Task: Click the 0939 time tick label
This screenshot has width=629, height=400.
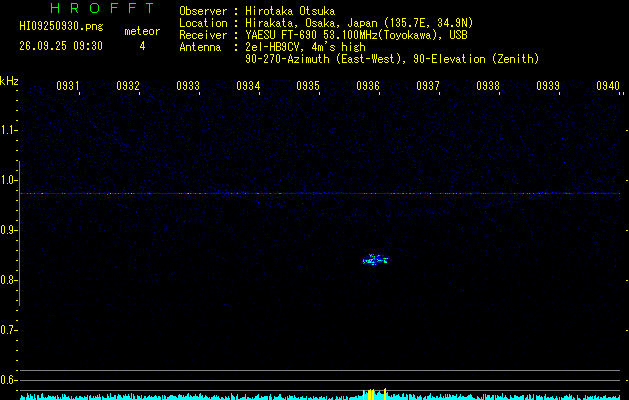Action: (x=548, y=86)
